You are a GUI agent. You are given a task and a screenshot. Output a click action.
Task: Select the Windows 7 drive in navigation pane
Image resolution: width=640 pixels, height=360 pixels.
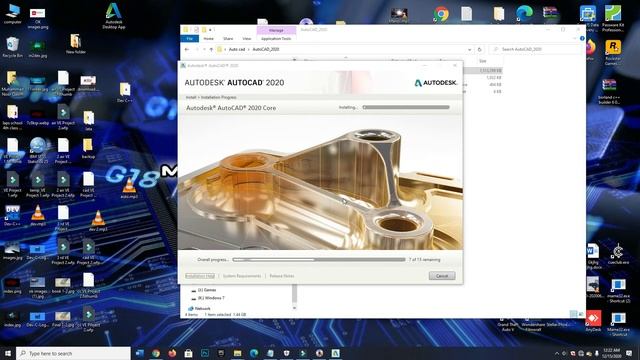[x=211, y=298]
